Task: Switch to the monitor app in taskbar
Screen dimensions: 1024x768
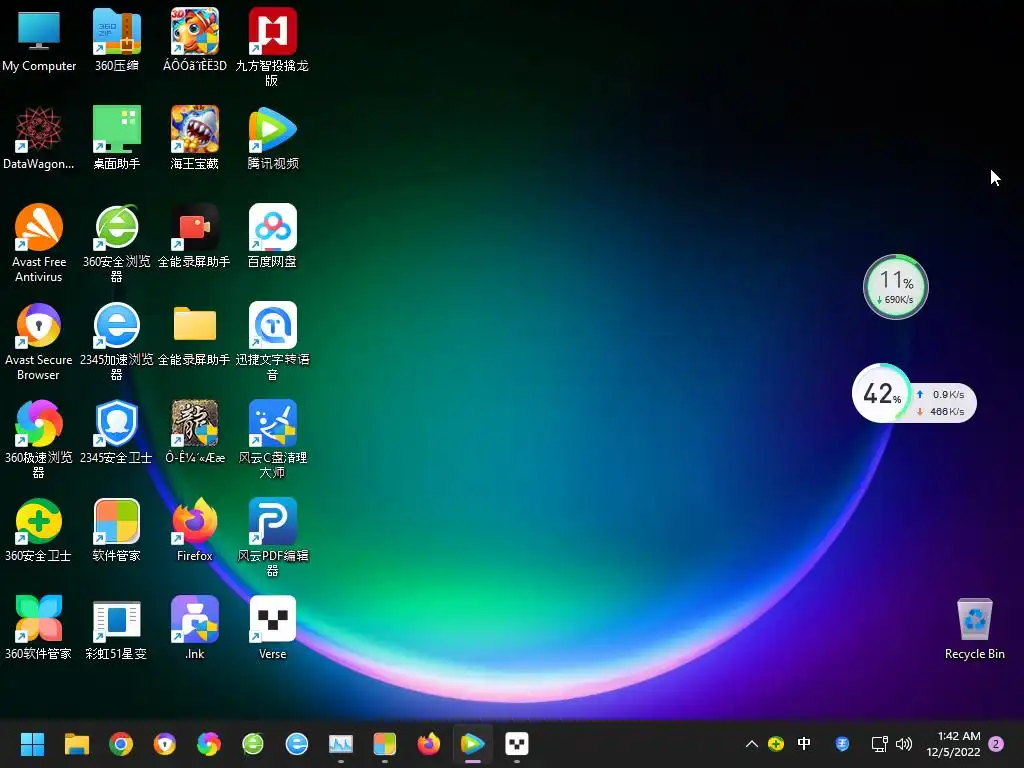Action: click(341, 744)
